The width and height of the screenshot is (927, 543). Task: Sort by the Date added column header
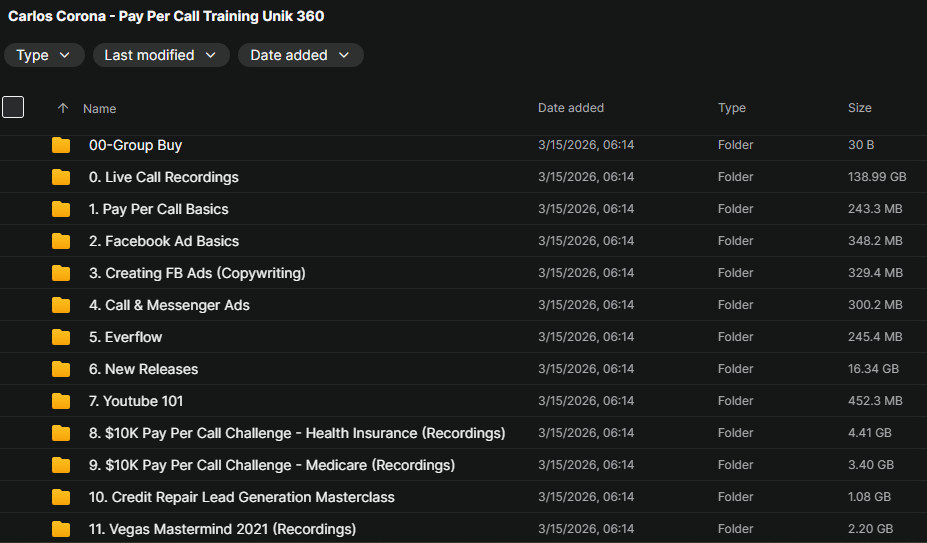(x=570, y=108)
